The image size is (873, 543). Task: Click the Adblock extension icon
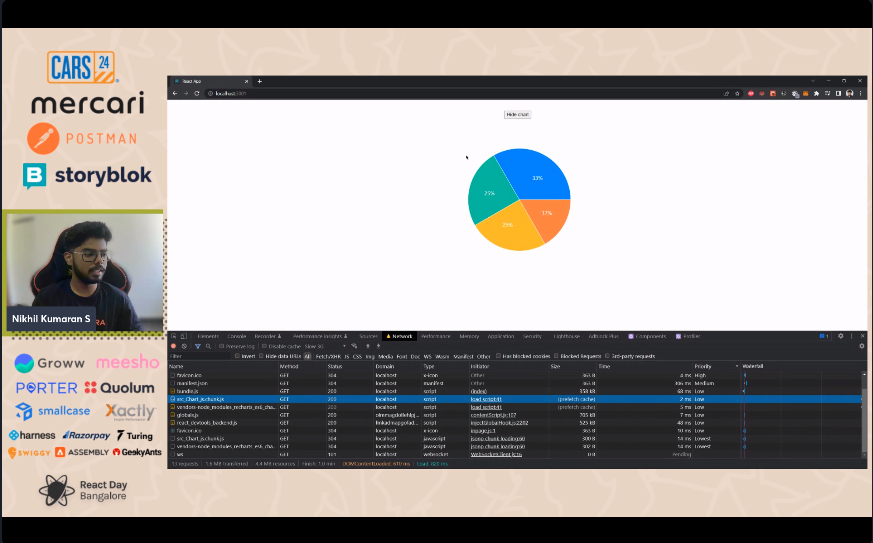[751, 94]
